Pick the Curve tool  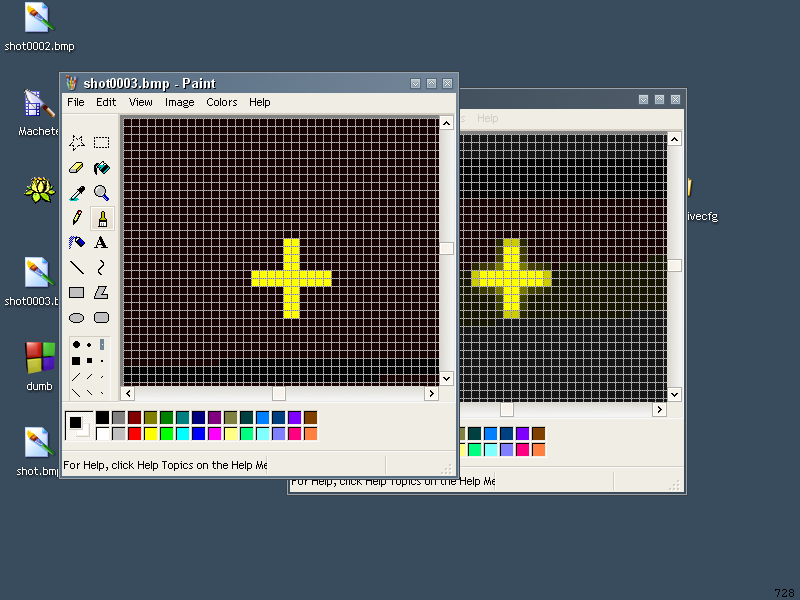click(x=101, y=268)
